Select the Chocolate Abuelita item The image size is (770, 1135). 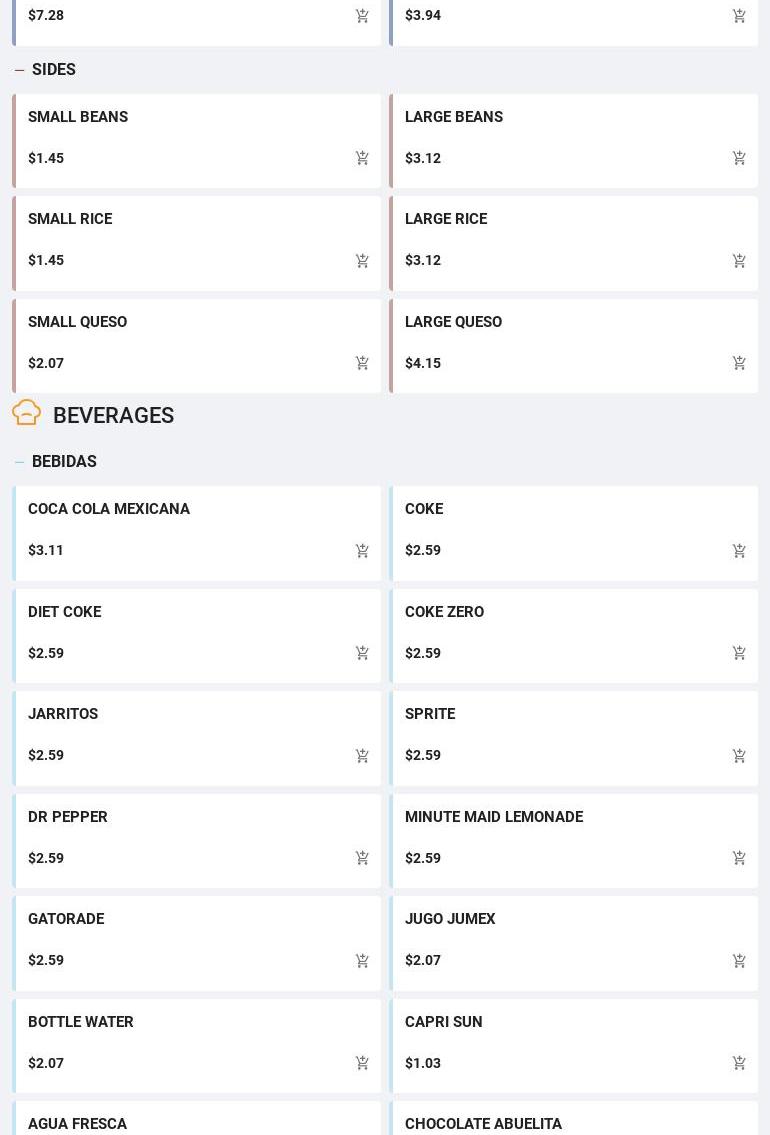point(483,1123)
